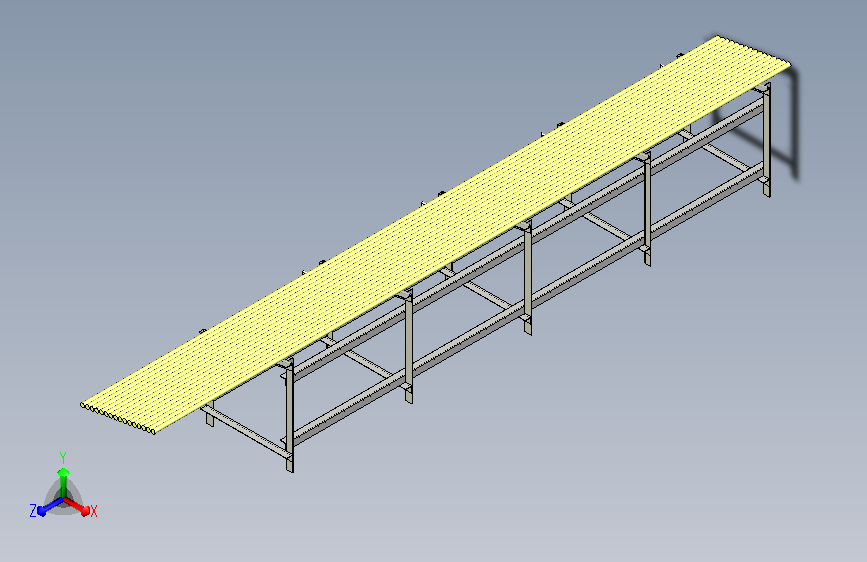Select the yellow pipe bundle on top of the rack
This screenshot has width=867, height=562.
437,235
